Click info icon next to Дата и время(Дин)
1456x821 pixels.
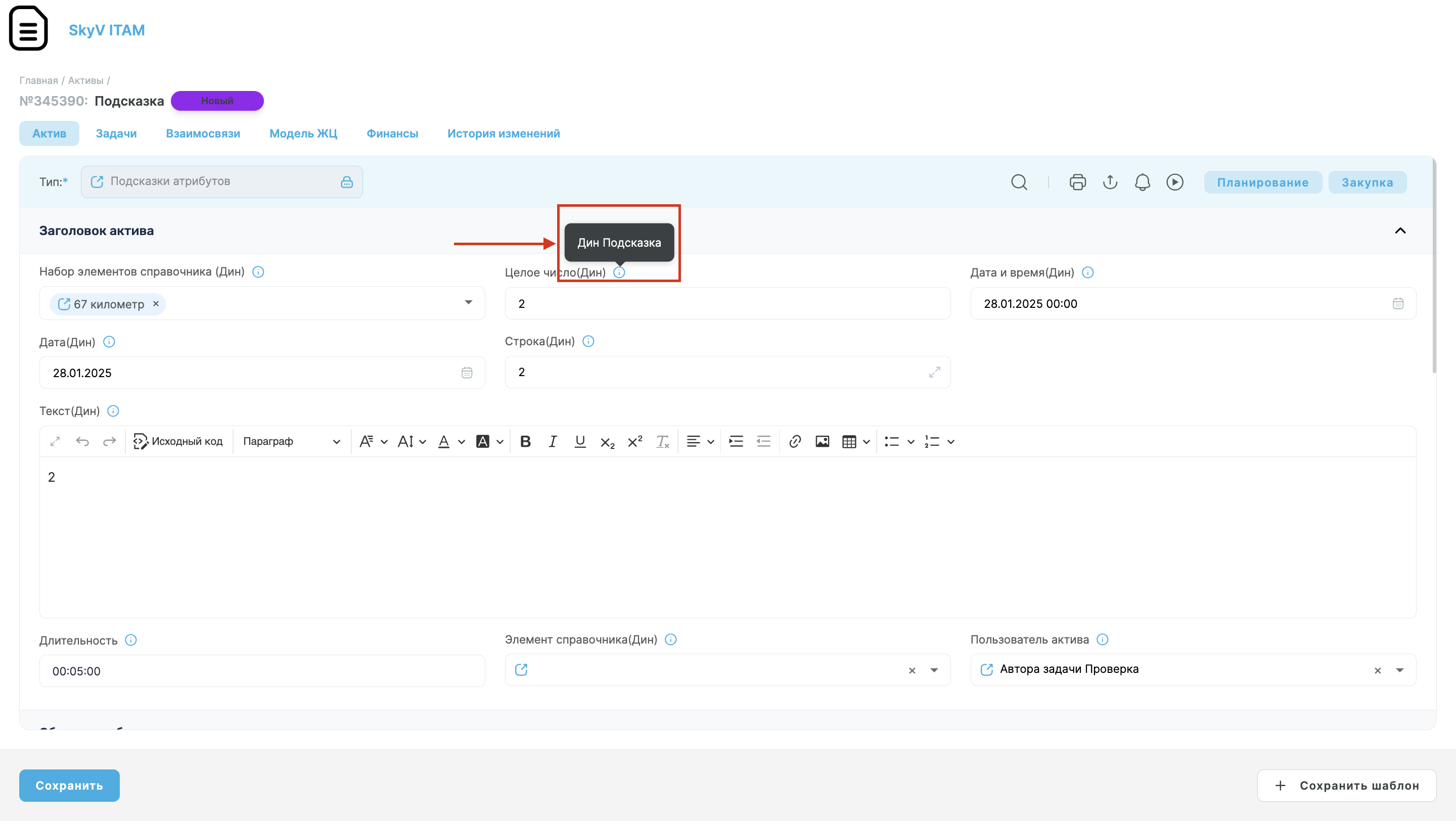pyautogui.click(x=1088, y=272)
